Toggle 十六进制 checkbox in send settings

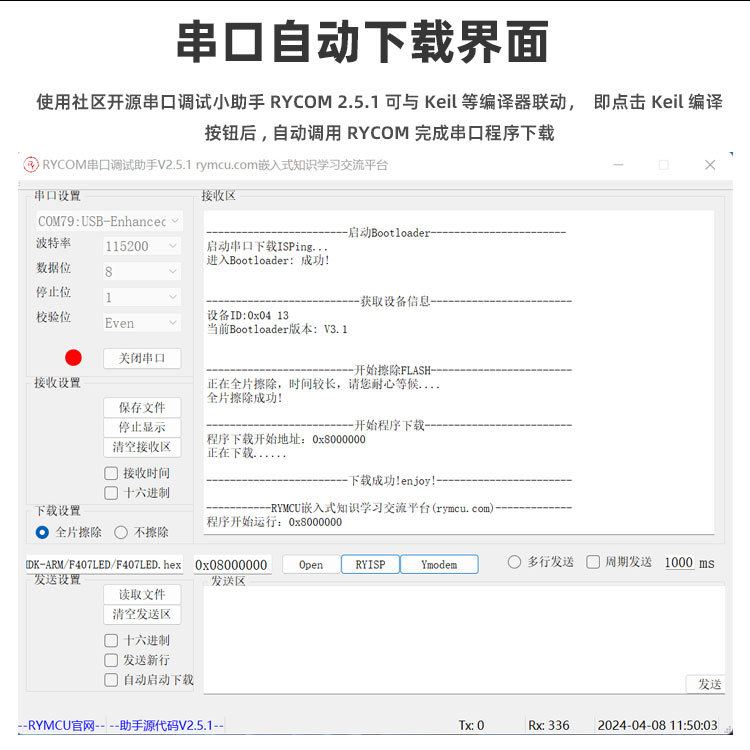(x=111, y=640)
